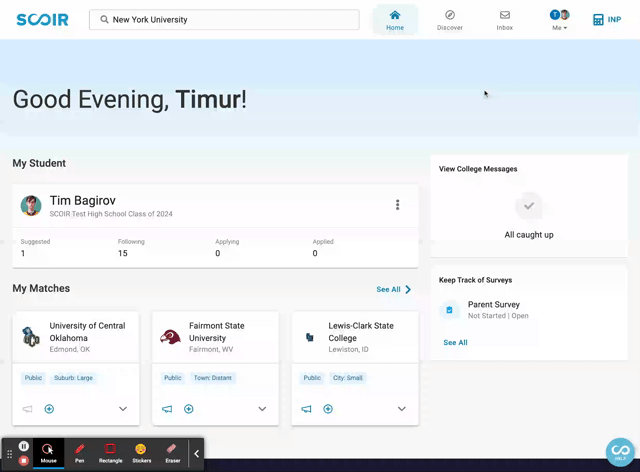Viewport: 640px width, 472px height.
Task: Click the search magnifier icon
Action: click(104, 20)
